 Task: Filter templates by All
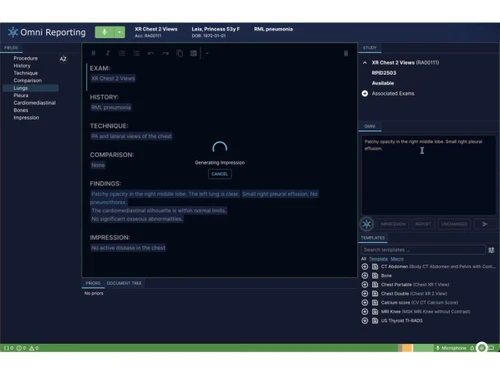pyautogui.click(x=364, y=259)
